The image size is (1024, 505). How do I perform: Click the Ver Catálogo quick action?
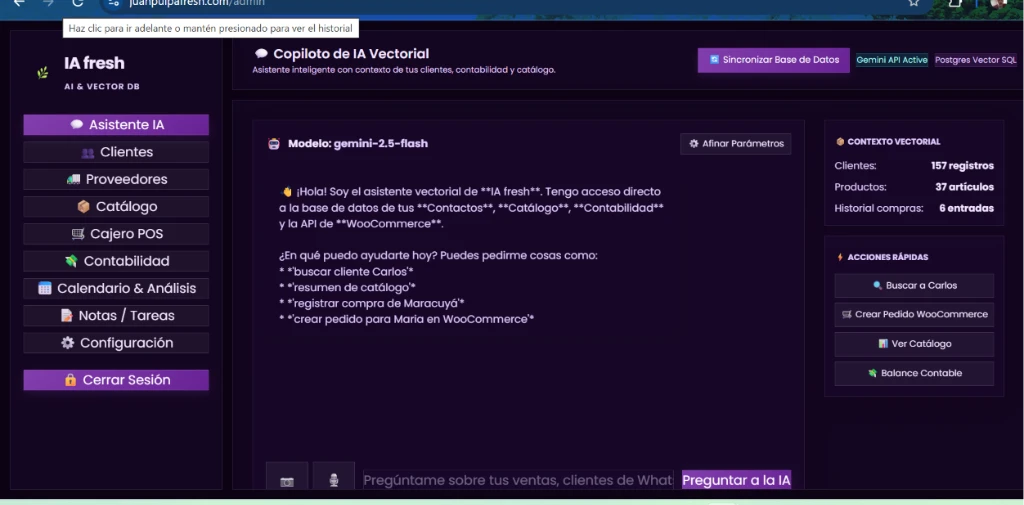pos(914,344)
